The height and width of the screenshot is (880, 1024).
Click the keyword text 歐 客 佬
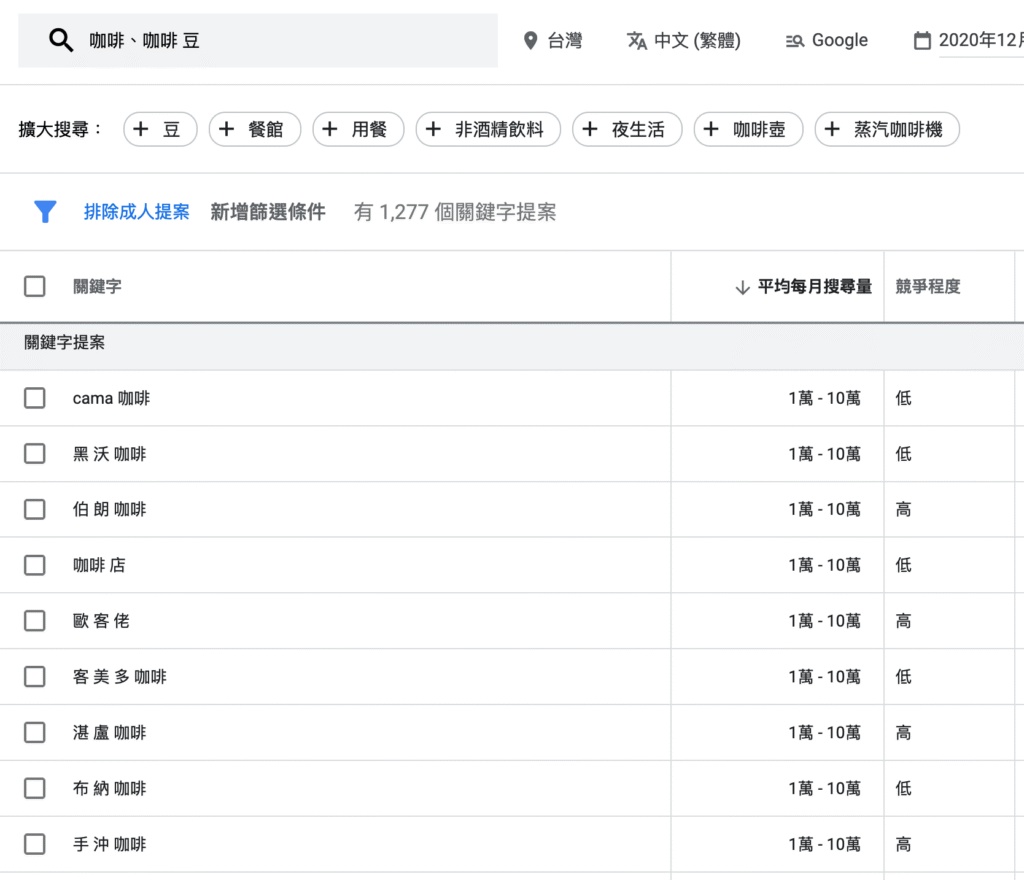[x=101, y=621]
